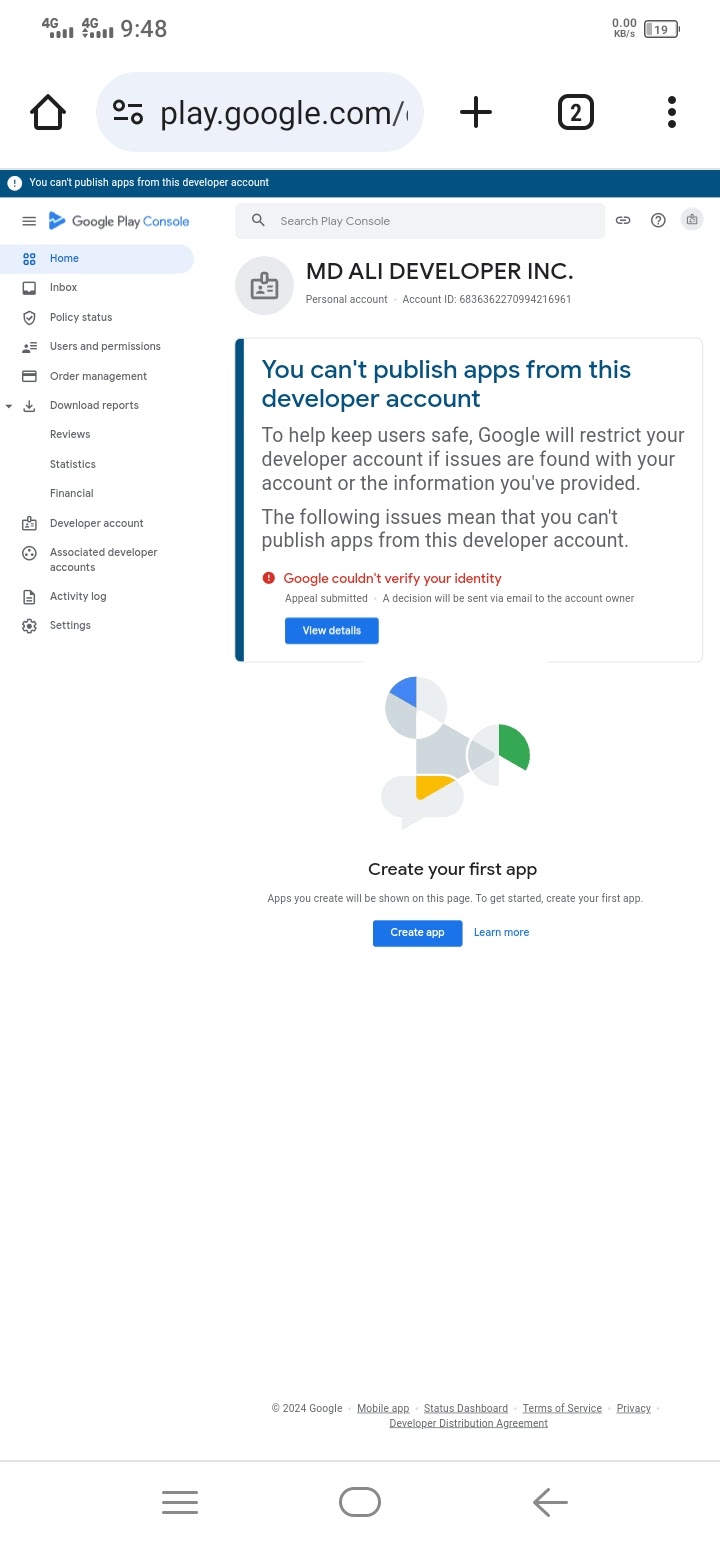Click the search magnifier icon
Image resolution: width=720 pixels, height=1544 pixels.
click(258, 220)
